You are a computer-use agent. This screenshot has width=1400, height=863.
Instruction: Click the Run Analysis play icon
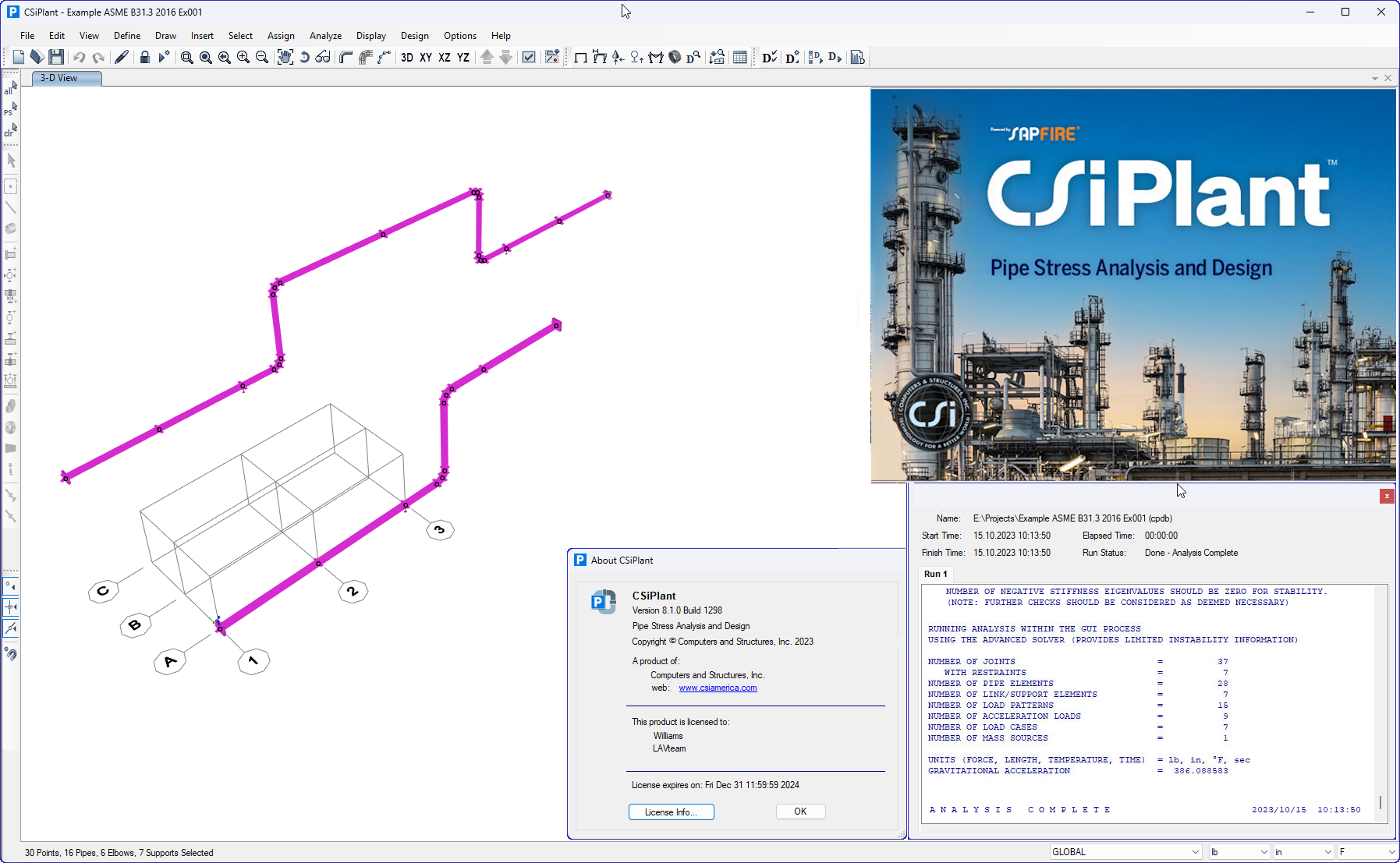coord(164,57)
